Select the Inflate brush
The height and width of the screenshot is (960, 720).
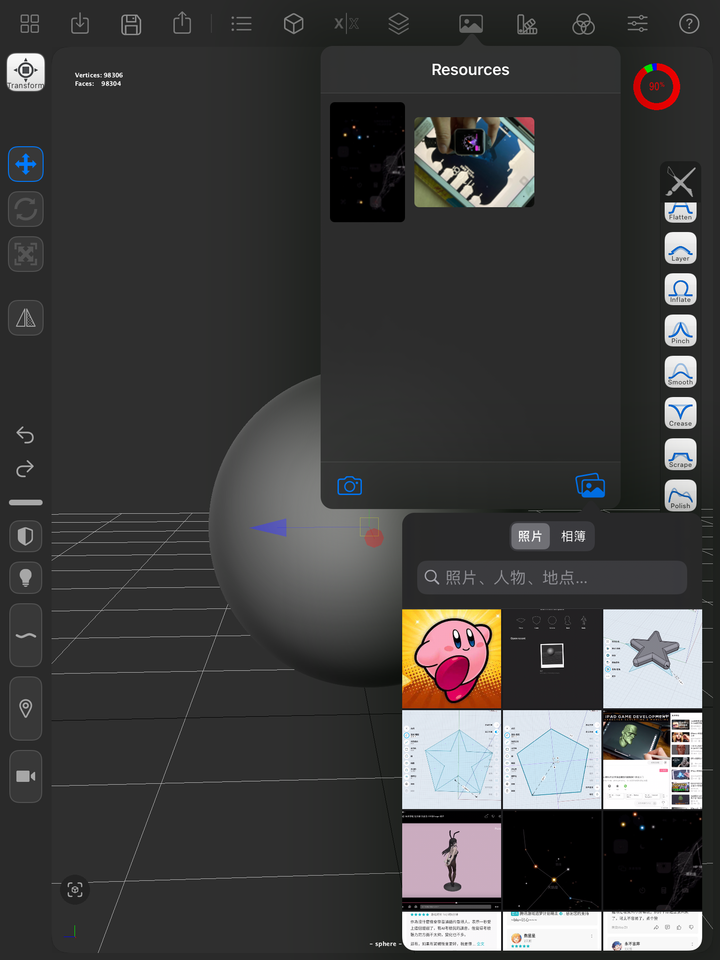coord(680,289)
